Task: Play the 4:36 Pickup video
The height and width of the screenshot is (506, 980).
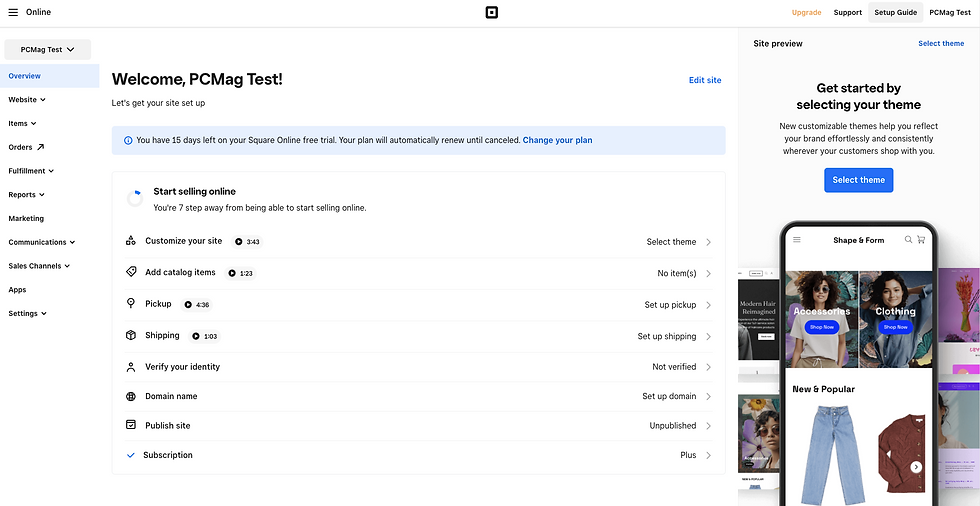Action: click(196, 305)
